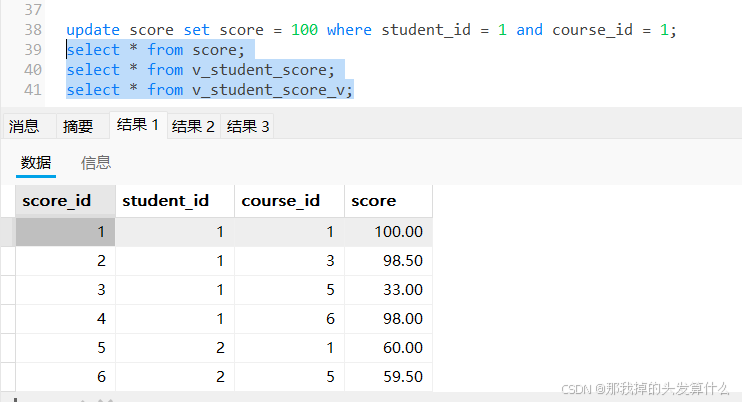Screen dimensions: 742x402
Task: Select the 信息 sub-tab
Action: click(x=96, y=163)
